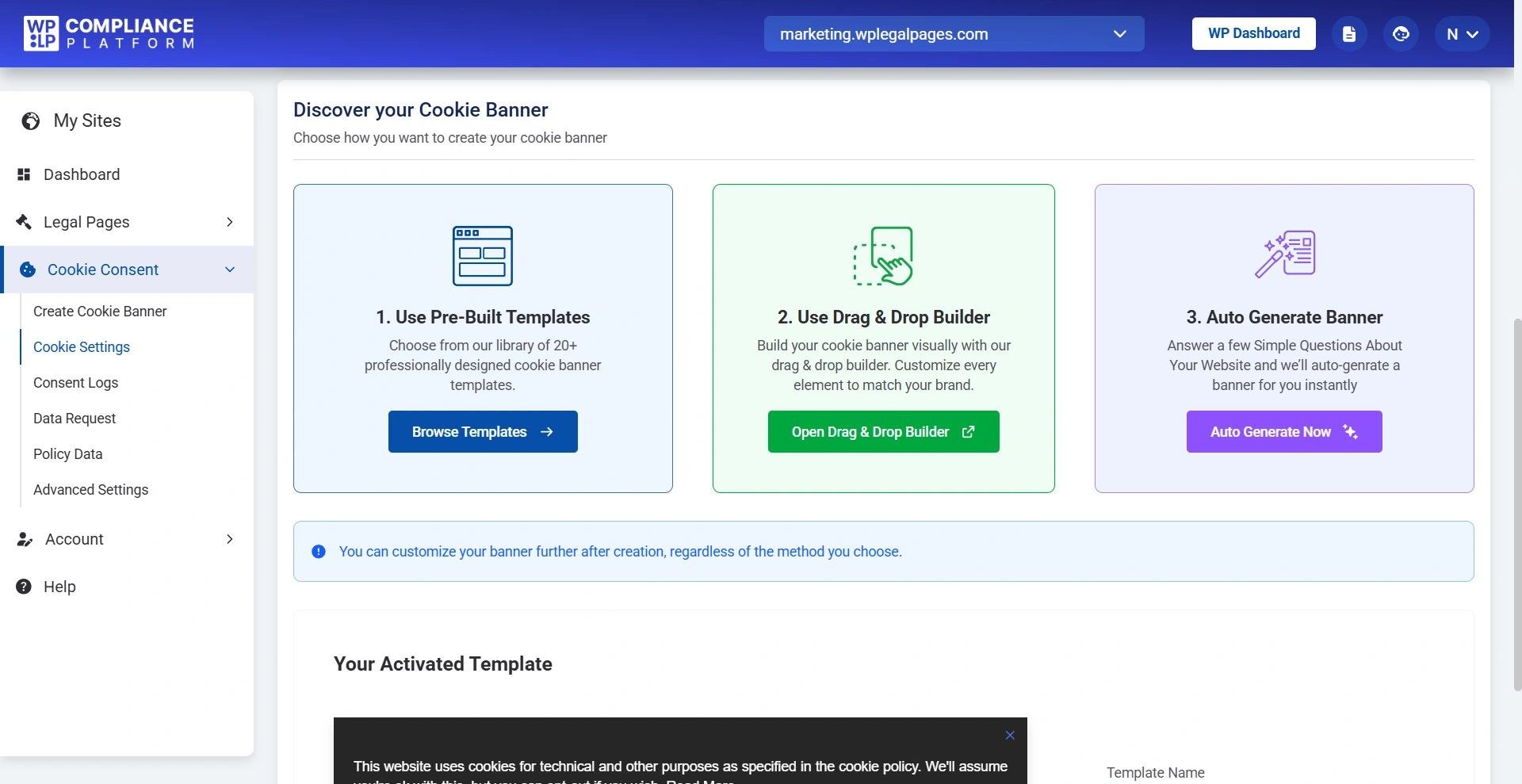Click the Pre-Built Templates layout icon
The image size is (1522, 784).
[x=483, y=256]
